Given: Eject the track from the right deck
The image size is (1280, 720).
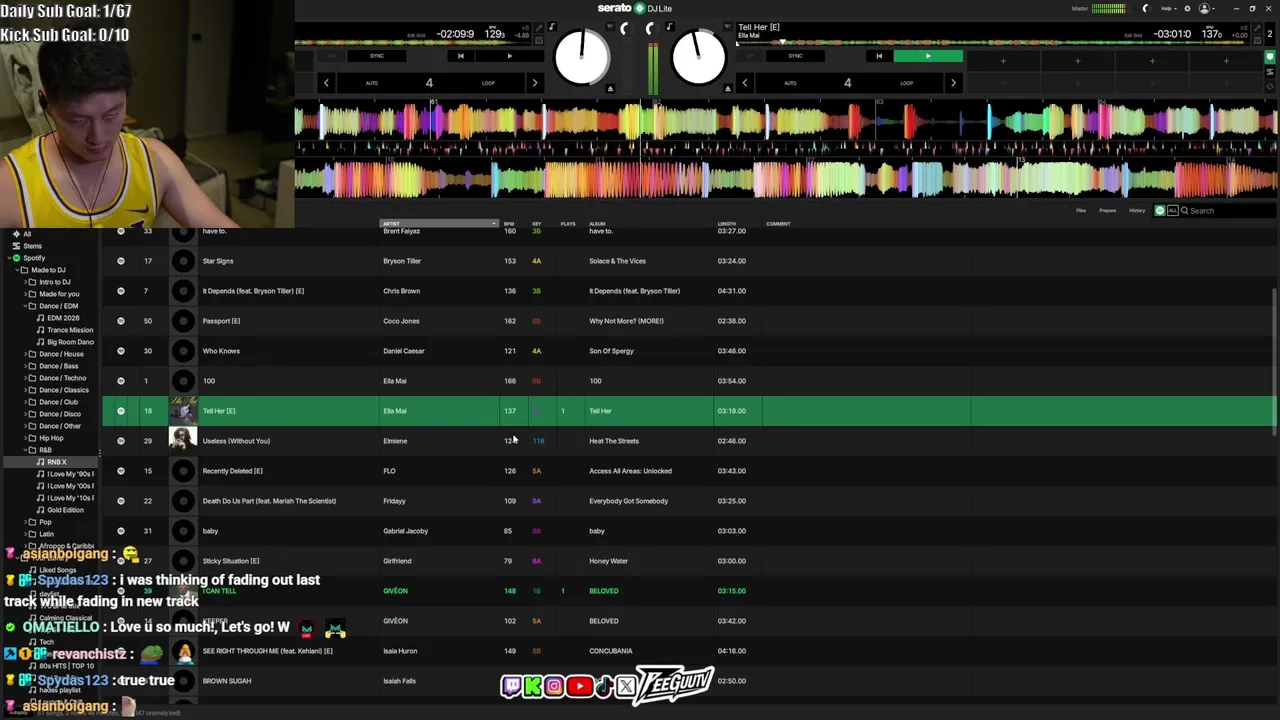Looking at the screenshot, I should pos(726,89).
